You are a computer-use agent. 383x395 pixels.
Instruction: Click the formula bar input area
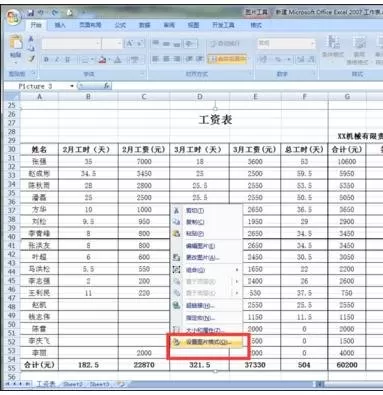(x=247, y=86)
